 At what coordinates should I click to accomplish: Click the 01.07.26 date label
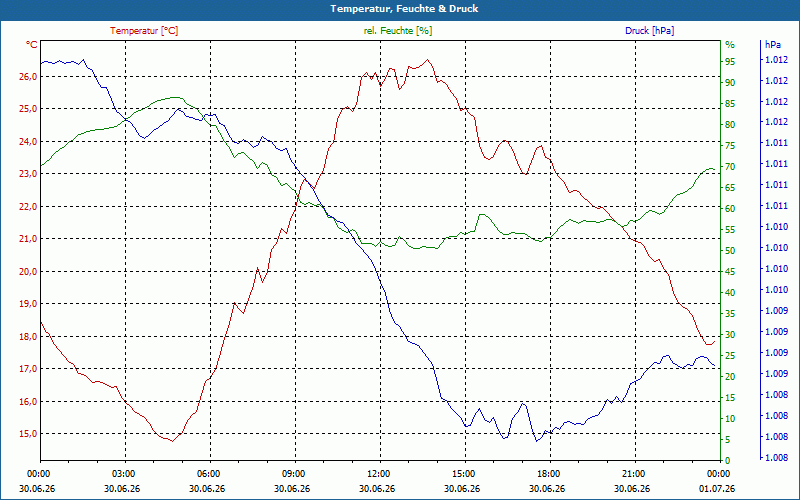click(717, 488)
